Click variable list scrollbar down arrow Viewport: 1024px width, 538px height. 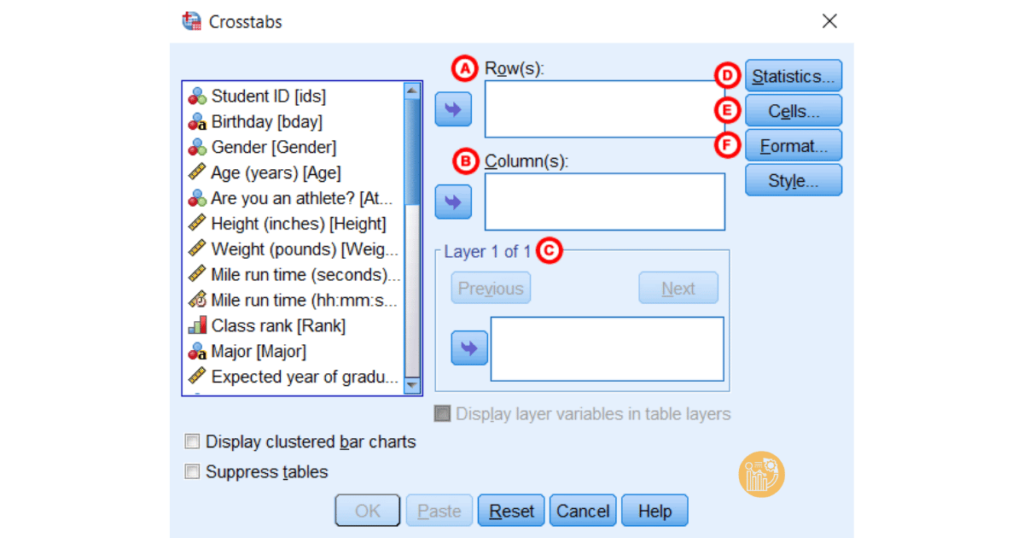pyautogui.click(x=412, y=385)
